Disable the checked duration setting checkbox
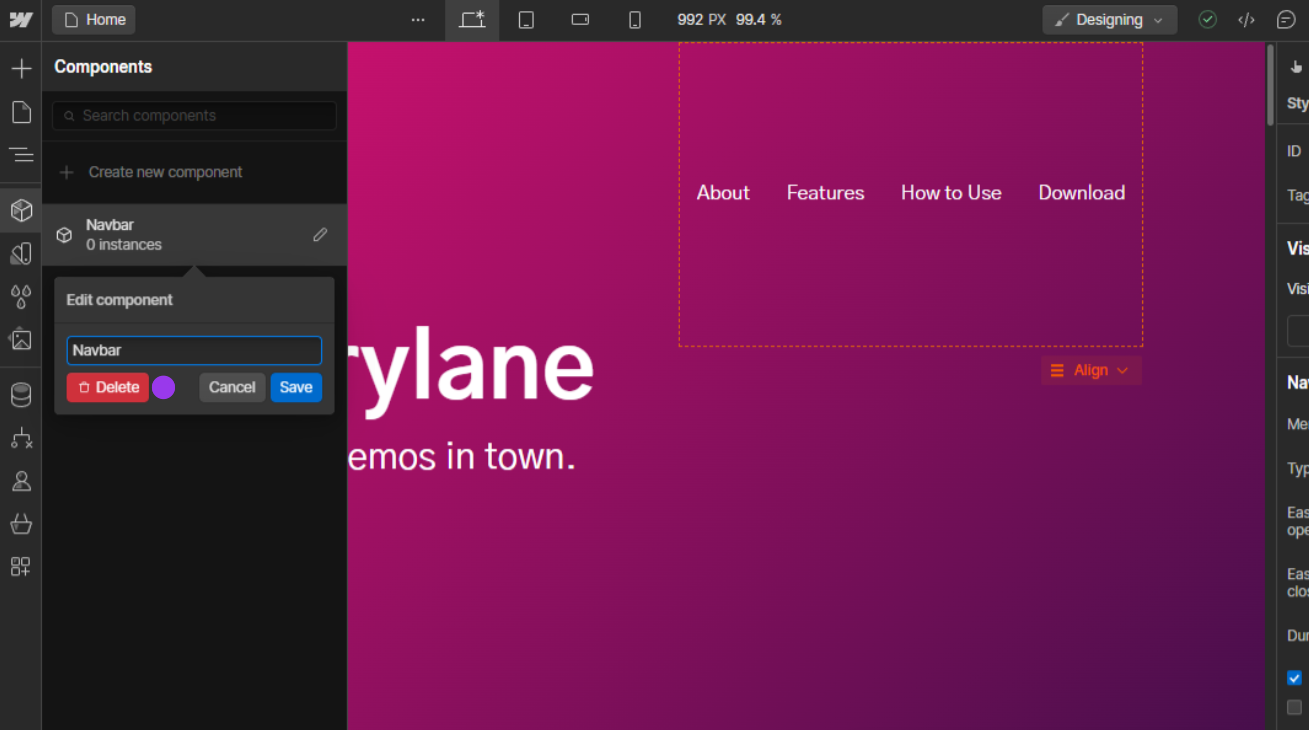This screenshot has width=1309, height=730. pyautogui.click(x=1293, y=677)
